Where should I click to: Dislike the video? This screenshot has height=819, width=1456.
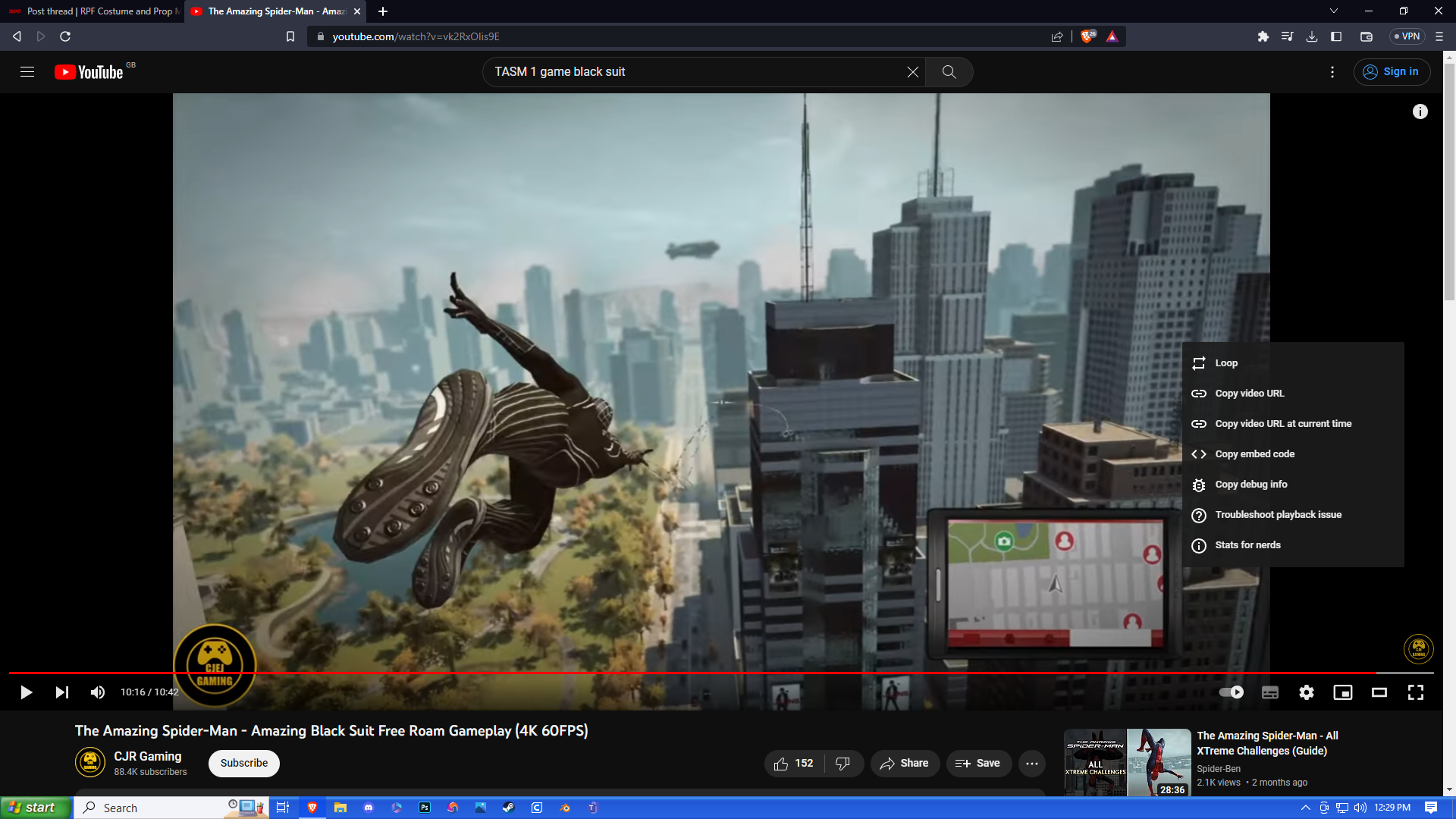tap(843, 764)
